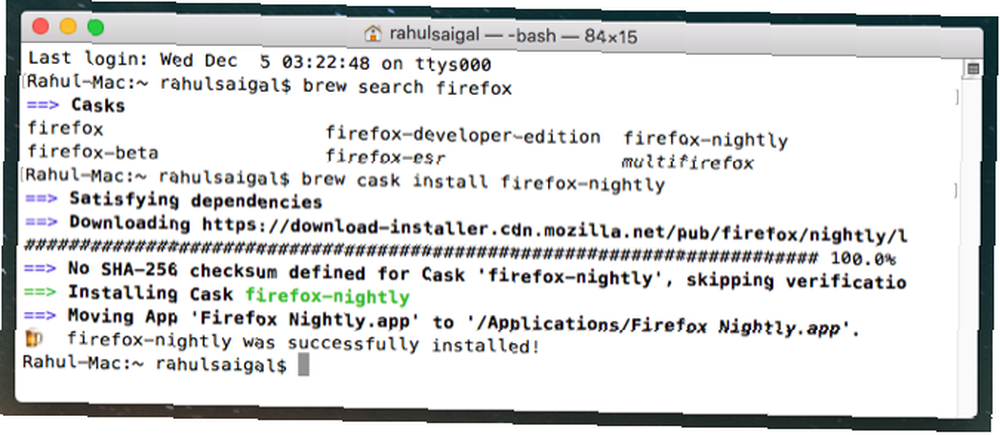Click the scroll indicator icon at top right
This screenshot has height=435, width=1000.
tap(973, 69)
